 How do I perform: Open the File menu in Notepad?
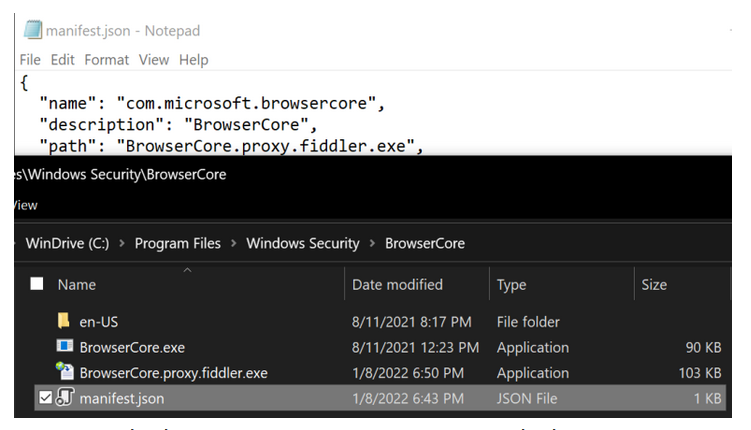click(30, 60)
